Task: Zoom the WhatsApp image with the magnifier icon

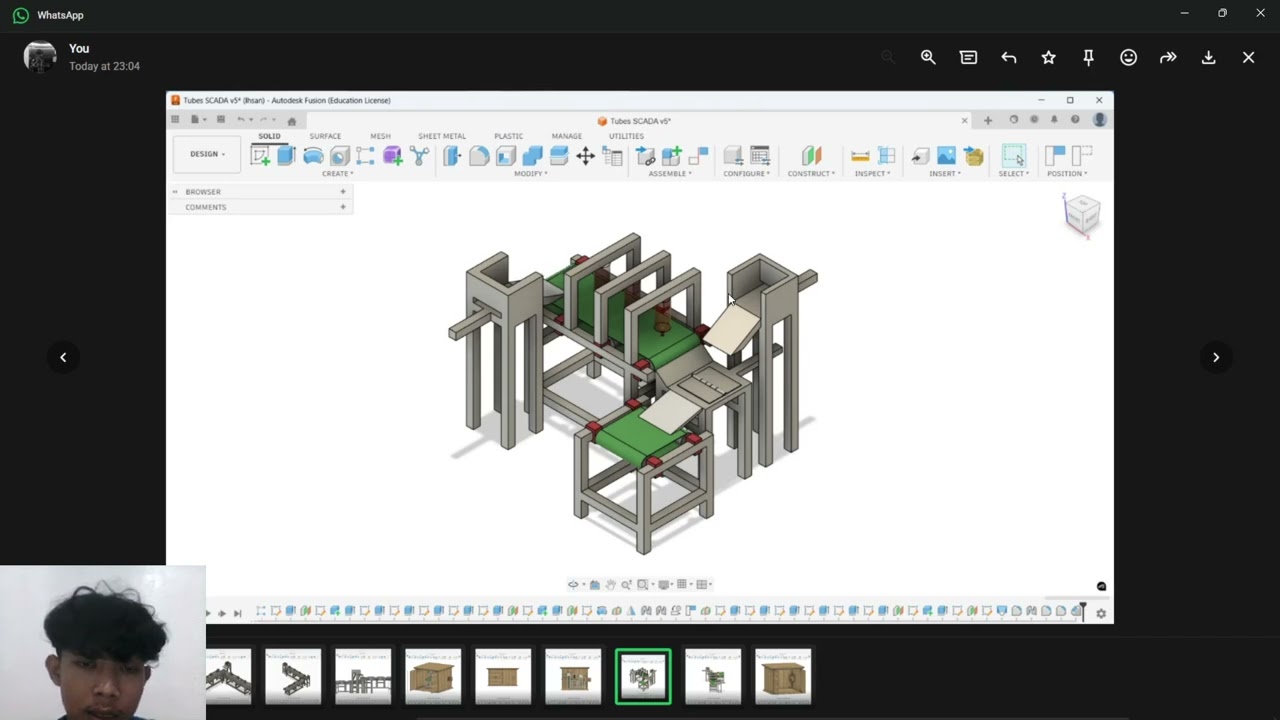Action: (x=928, y=57)
